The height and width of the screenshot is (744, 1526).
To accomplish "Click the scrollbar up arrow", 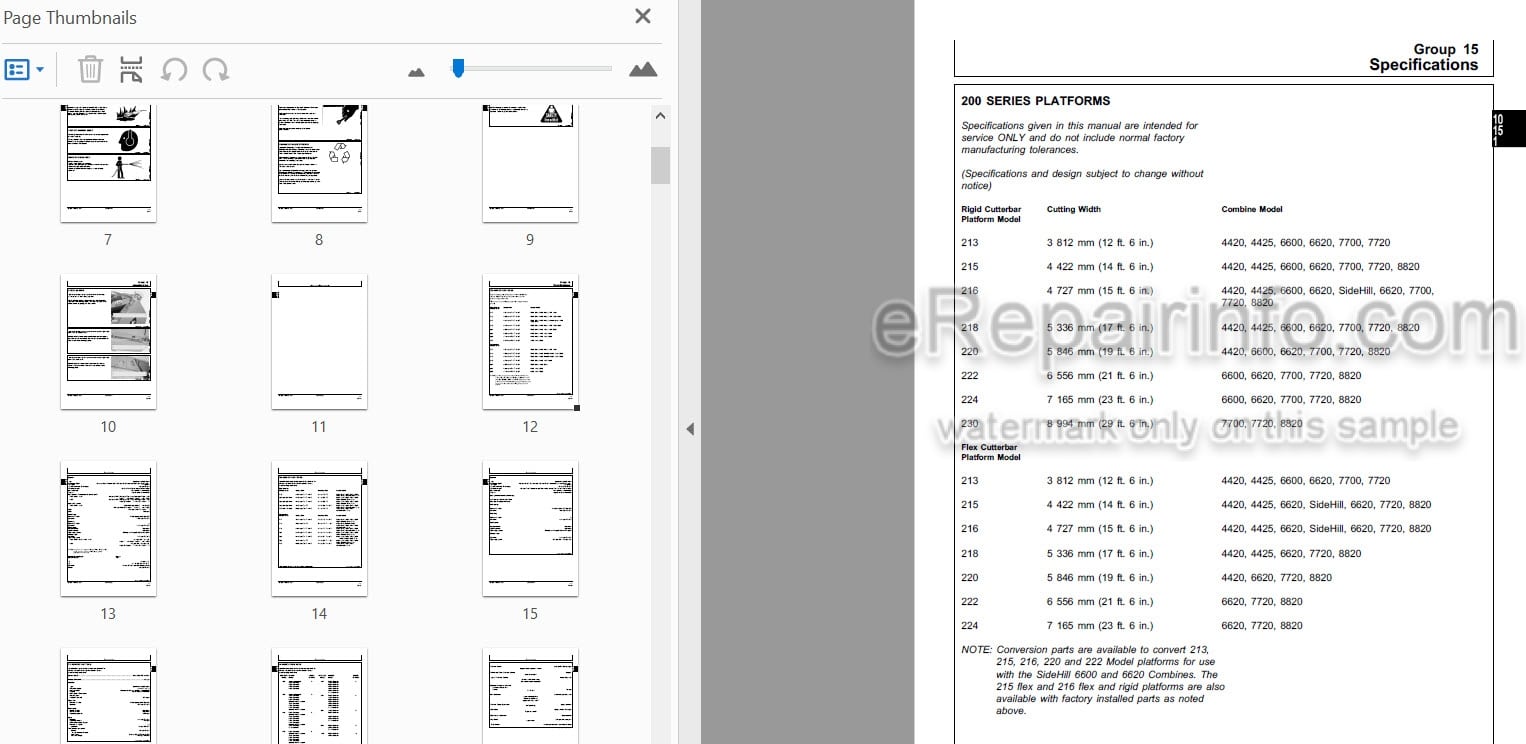I will tap(660, 116).
